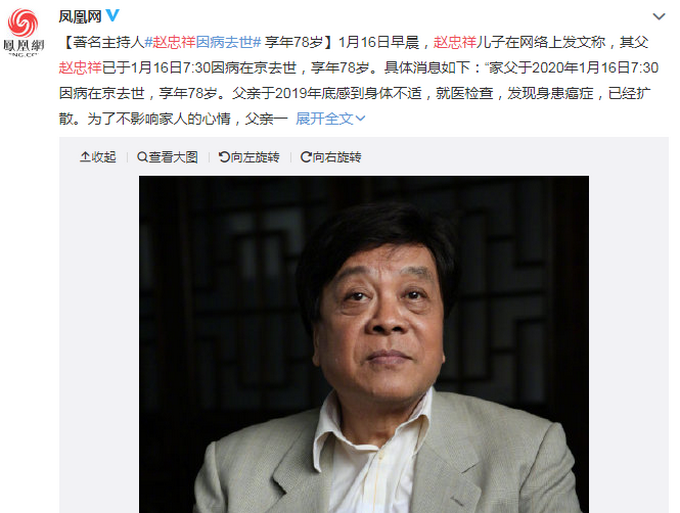This screenshot has height=513, width=680.
Task: Click the down arrow after 展开全文
Action: (360, 118)
